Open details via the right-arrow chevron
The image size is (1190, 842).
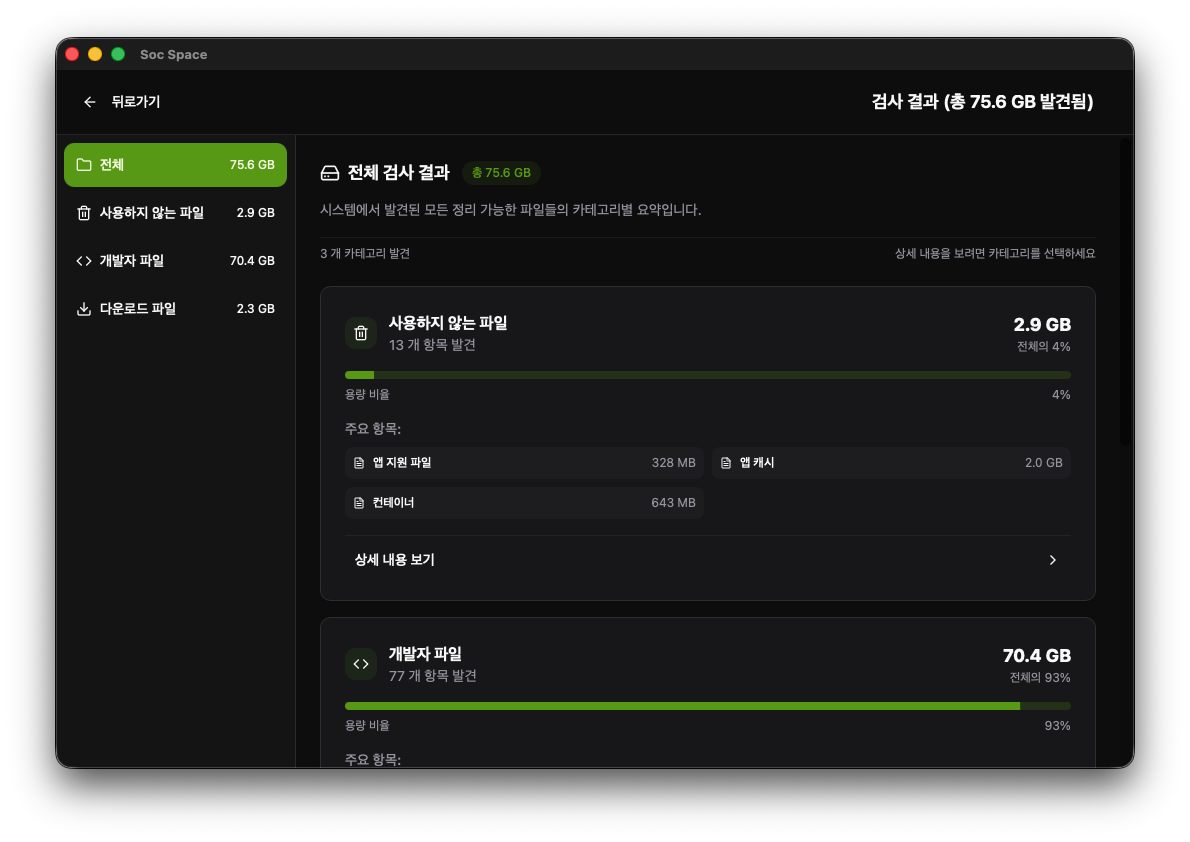(x=1052, y=560)
